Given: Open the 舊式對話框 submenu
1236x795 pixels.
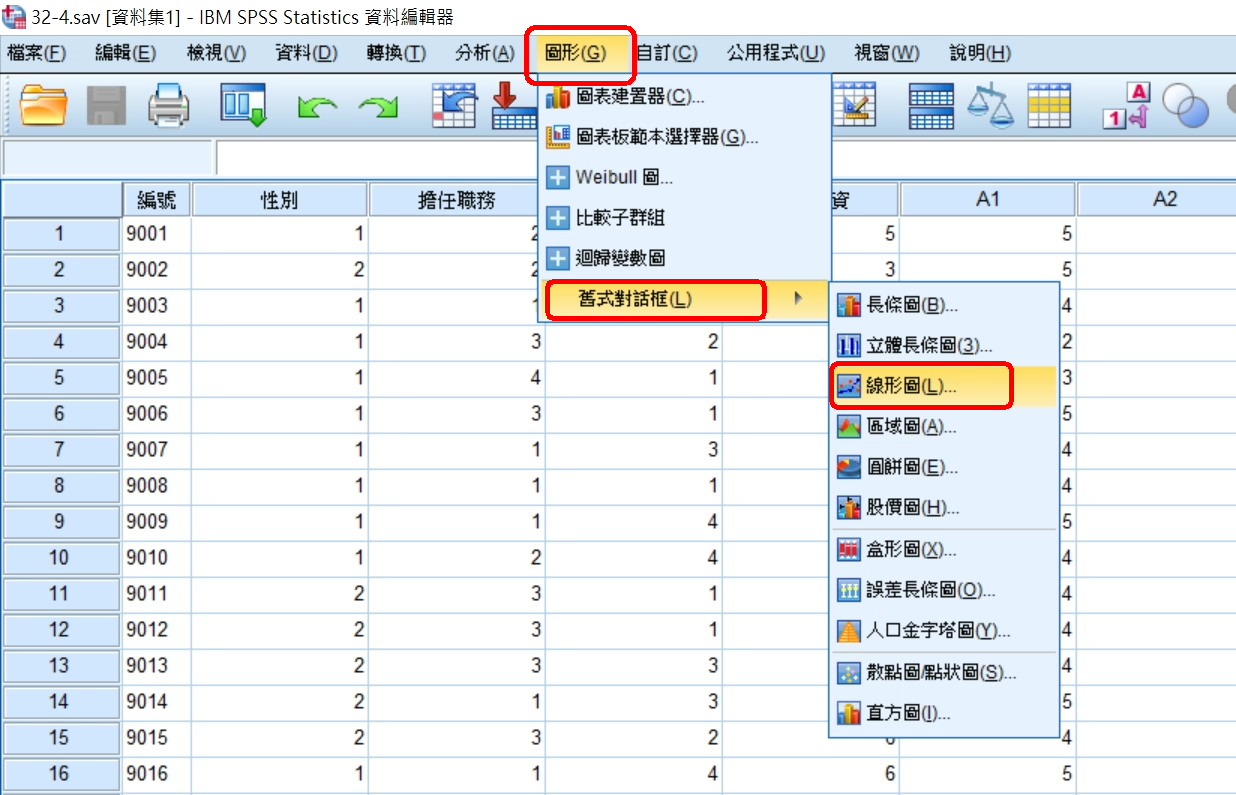Looking at the screenshot, I should click(x=655, y=299).
